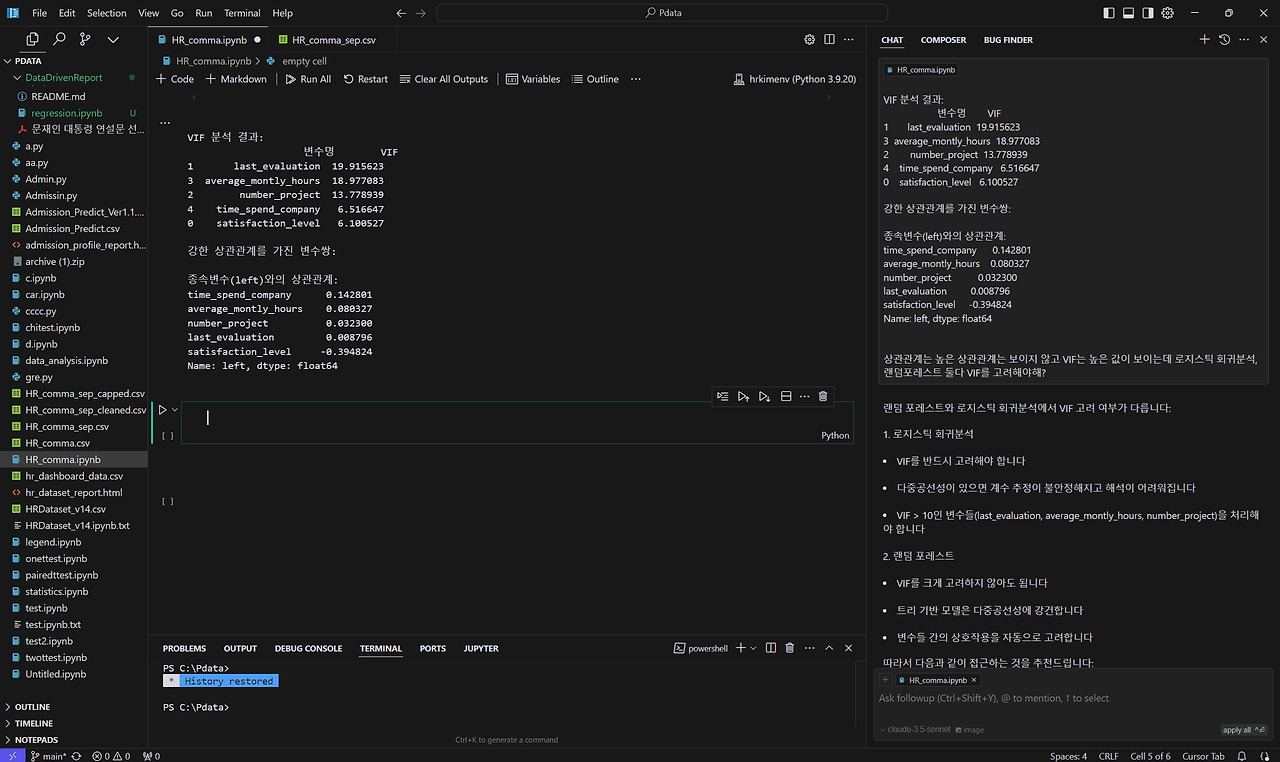Viewport: 1280px width, 762px height.
Task: Open the claude-3.5-sonnet model dropdown
Action: [x=914, y=730]
